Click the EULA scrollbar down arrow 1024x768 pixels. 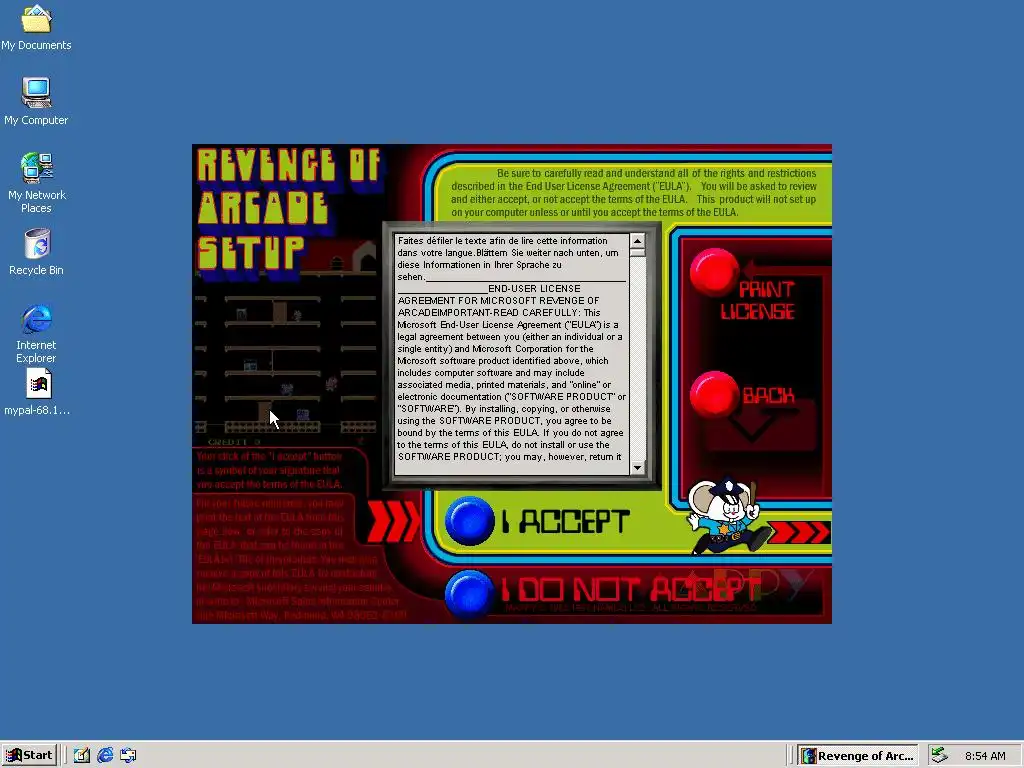(x=637, y=468)
